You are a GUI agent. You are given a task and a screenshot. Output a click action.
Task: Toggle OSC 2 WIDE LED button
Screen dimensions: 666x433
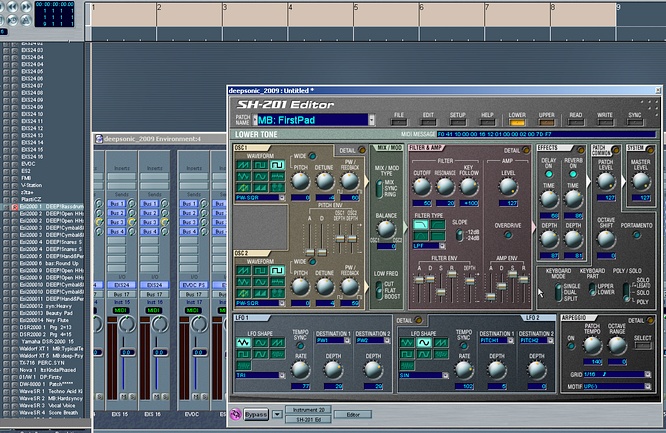(313, 261)
